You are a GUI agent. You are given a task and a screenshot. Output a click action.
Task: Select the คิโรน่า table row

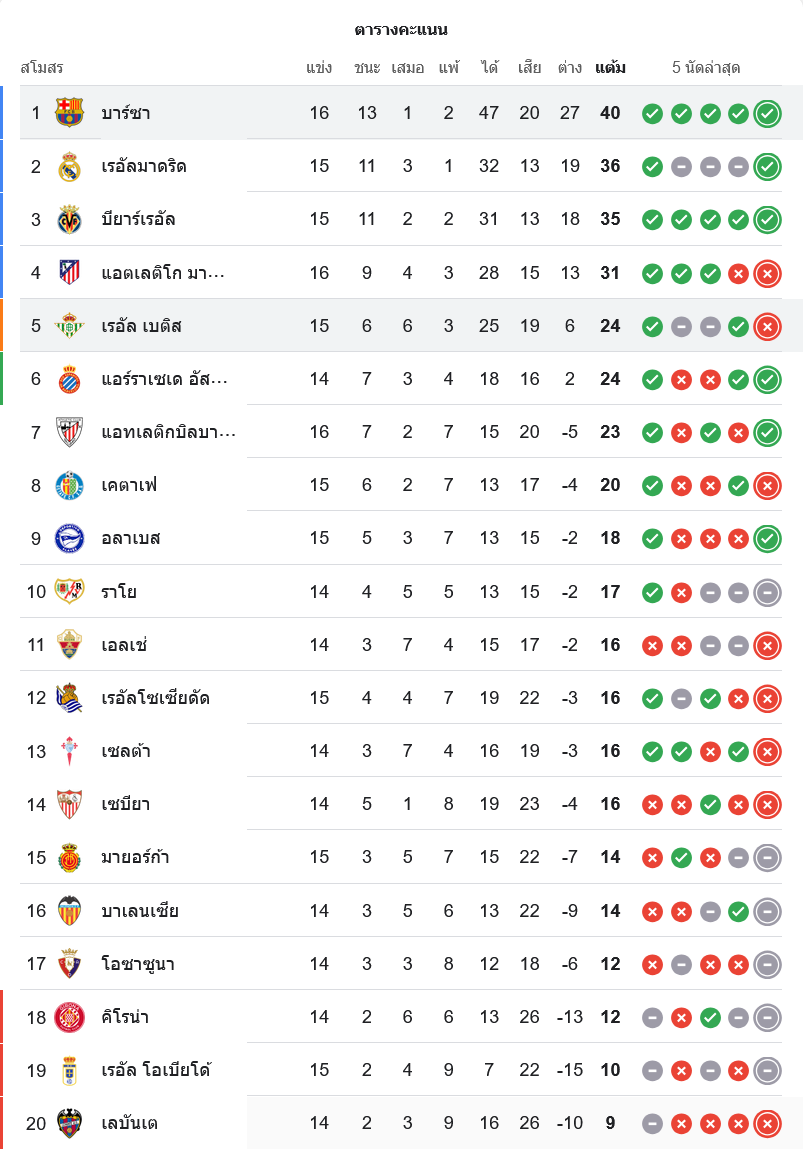point(400,1017)
